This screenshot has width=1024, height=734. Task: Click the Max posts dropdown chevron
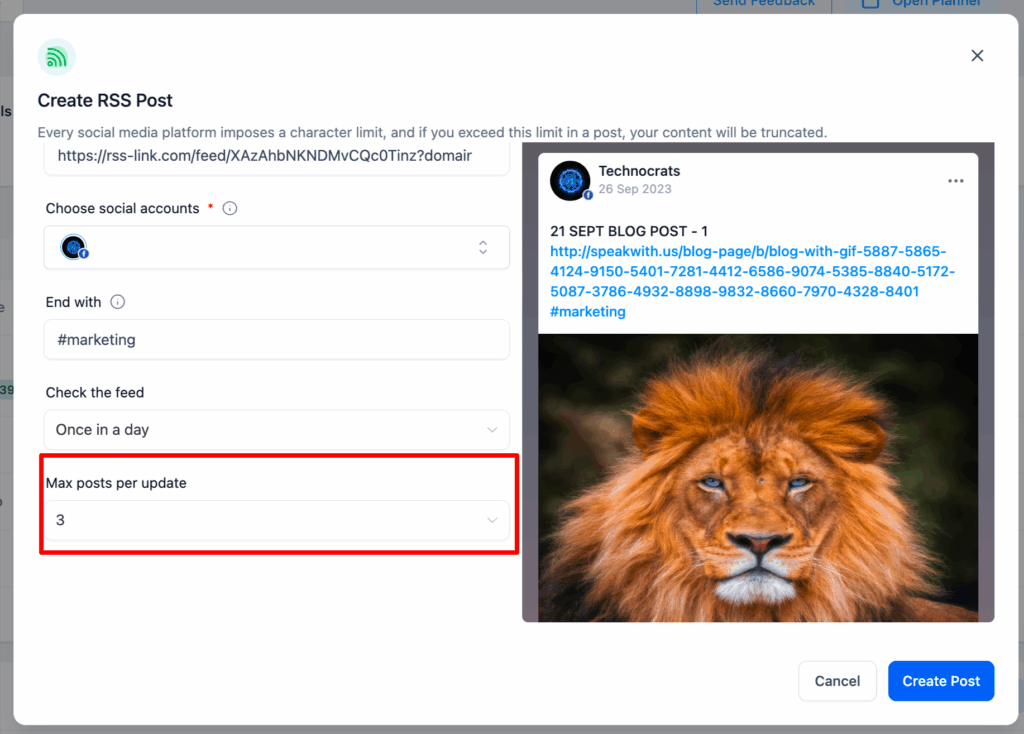(492, 520)
